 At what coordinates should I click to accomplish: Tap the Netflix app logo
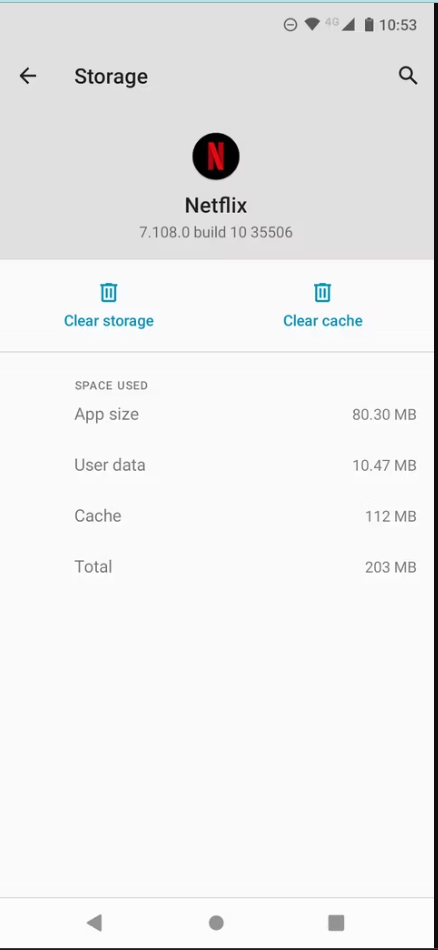[x=216, y=156]
